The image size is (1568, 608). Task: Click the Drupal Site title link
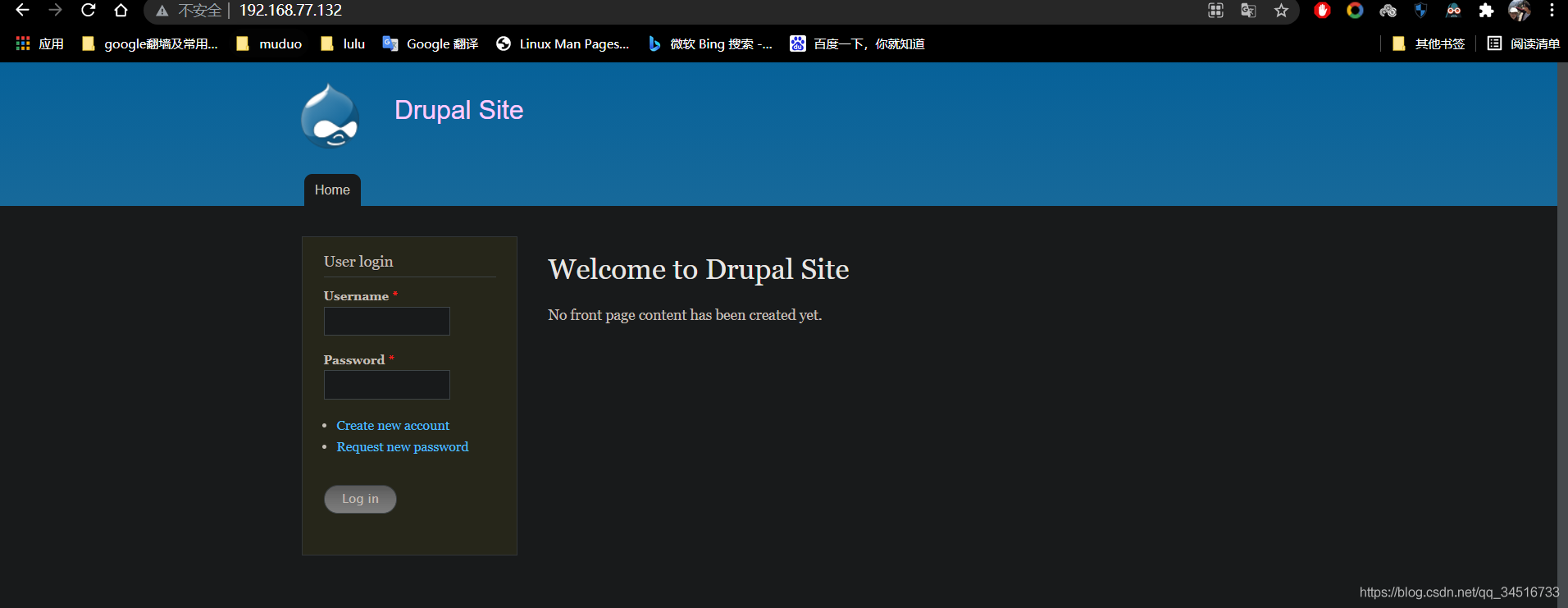coord(458,110)
